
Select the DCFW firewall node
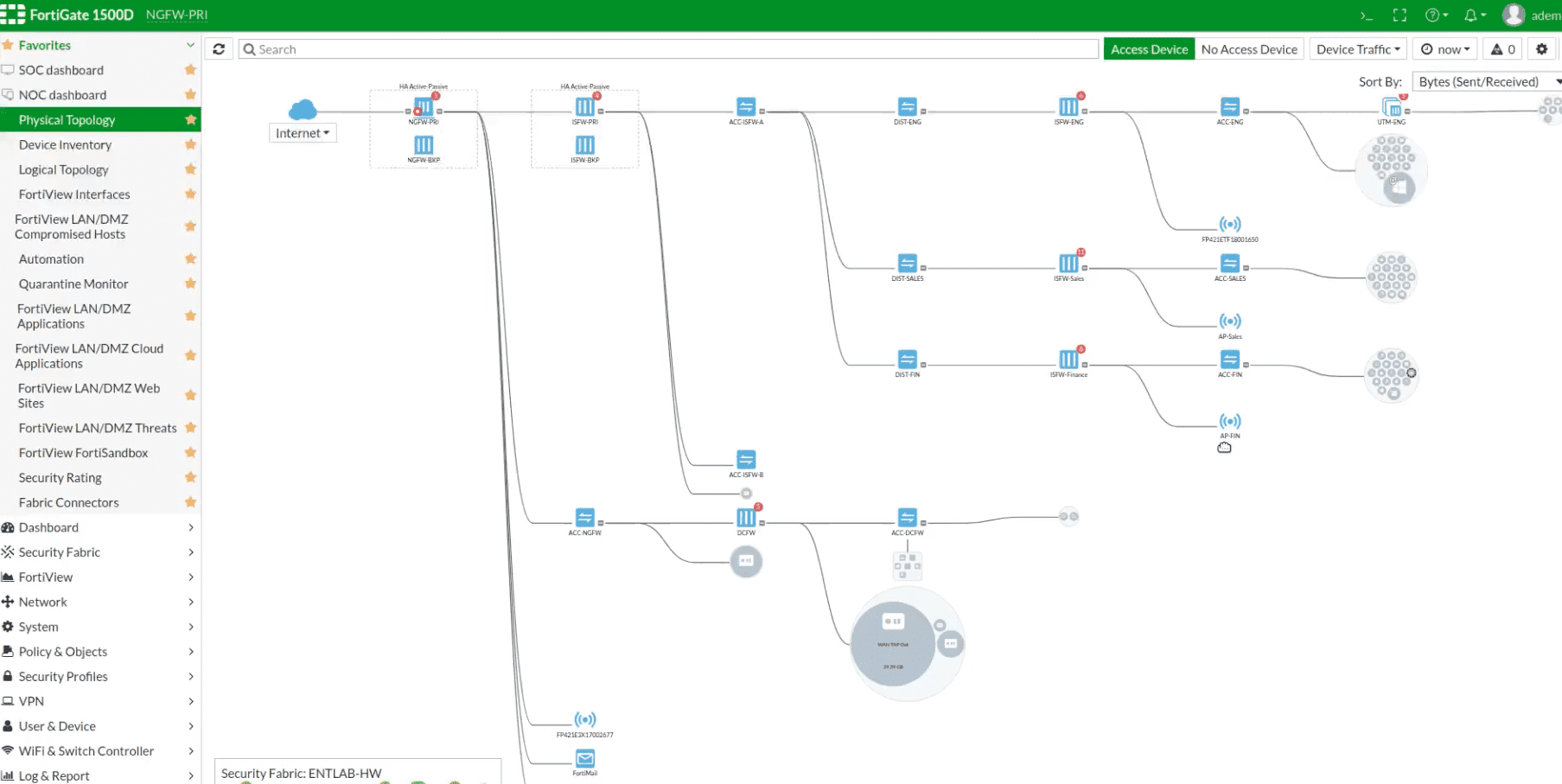pos(746,518)
